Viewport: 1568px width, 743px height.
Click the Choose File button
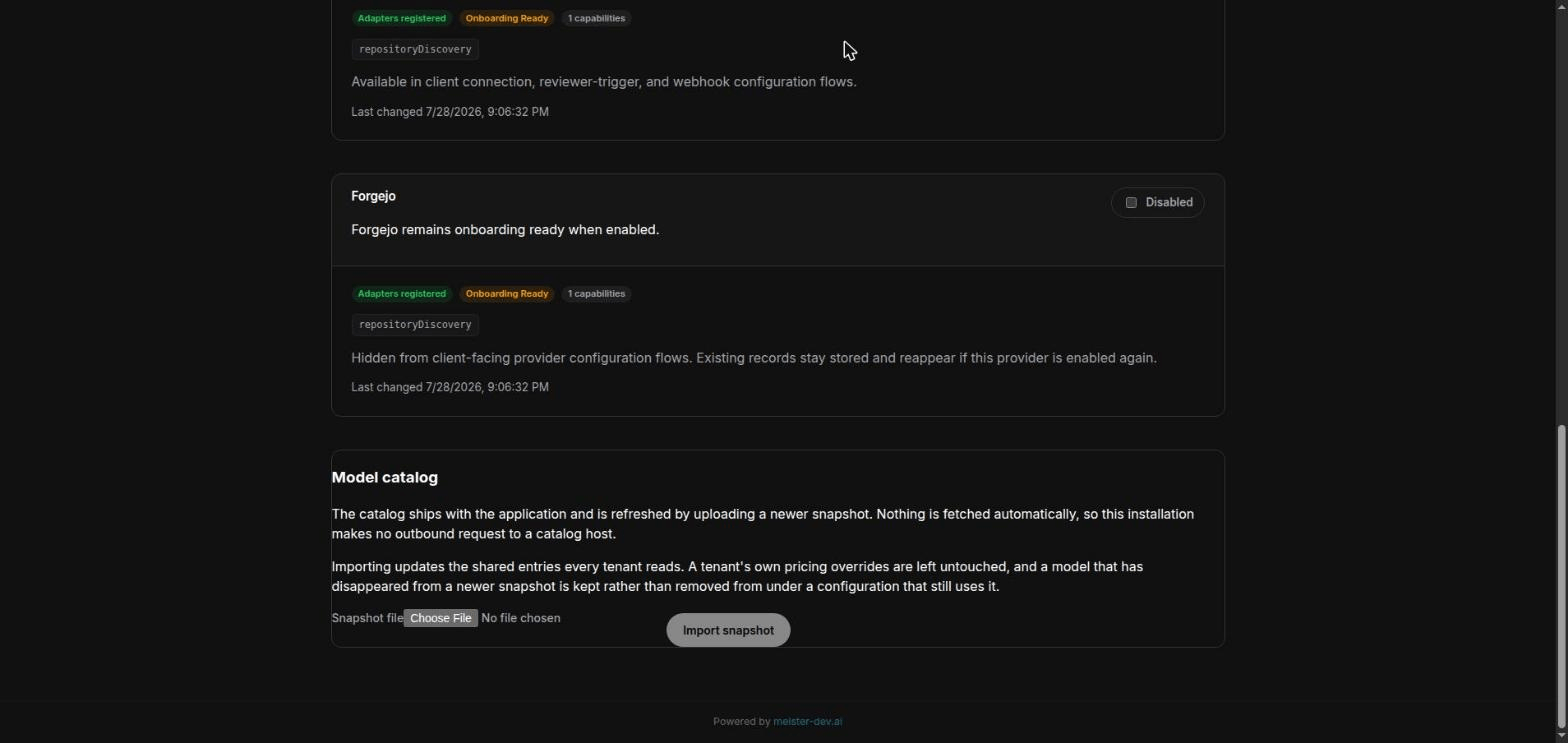point(440,618)
